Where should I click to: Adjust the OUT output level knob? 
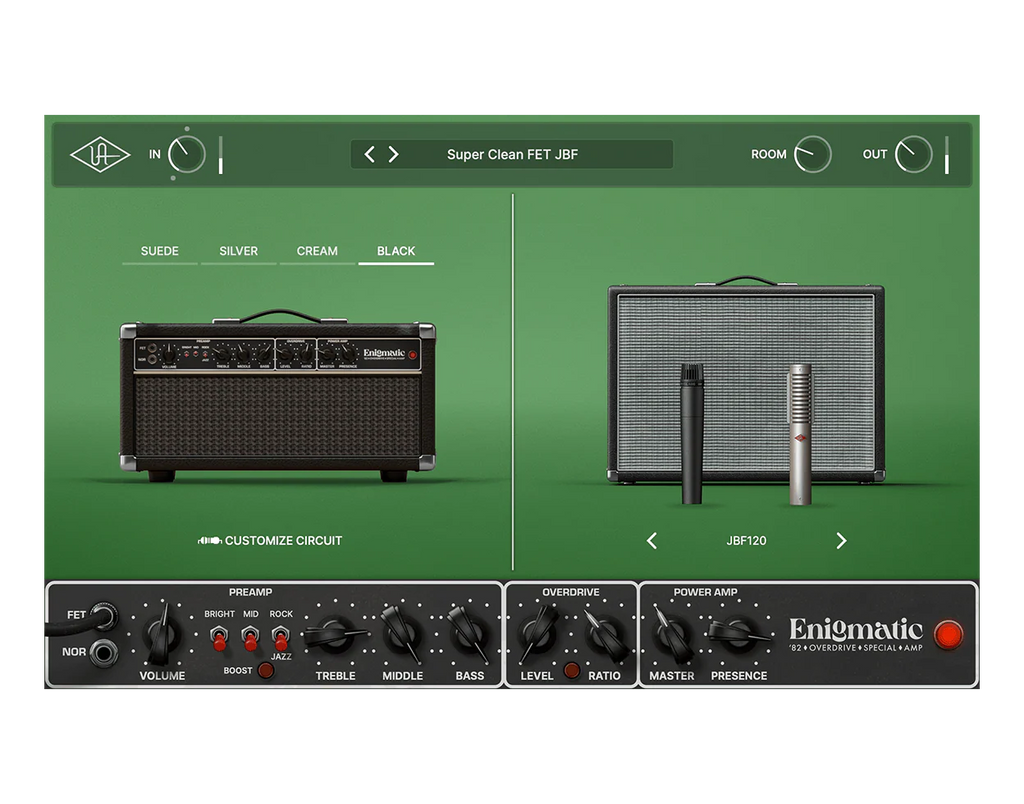tap(913, 155)
